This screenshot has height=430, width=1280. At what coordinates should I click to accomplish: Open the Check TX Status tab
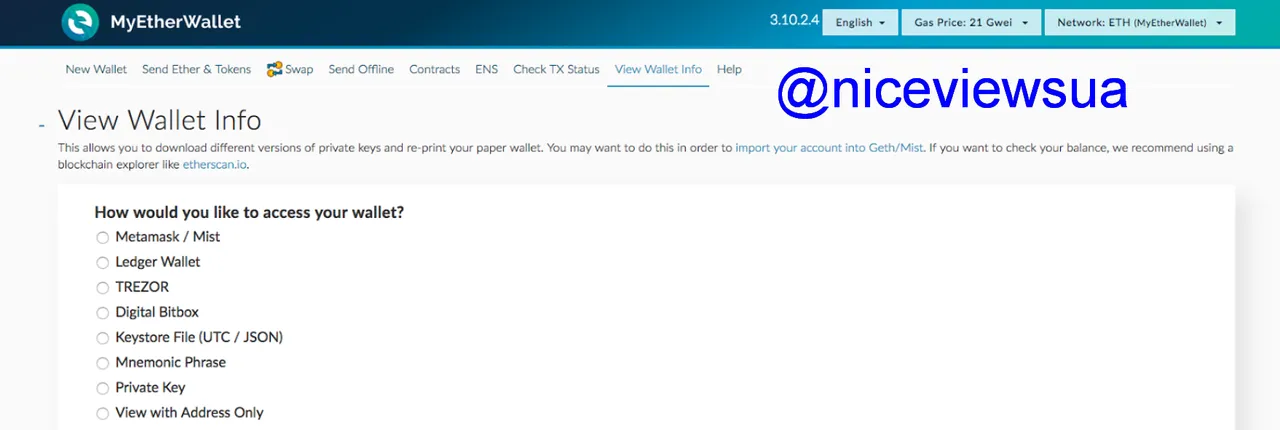click(556, 69)
